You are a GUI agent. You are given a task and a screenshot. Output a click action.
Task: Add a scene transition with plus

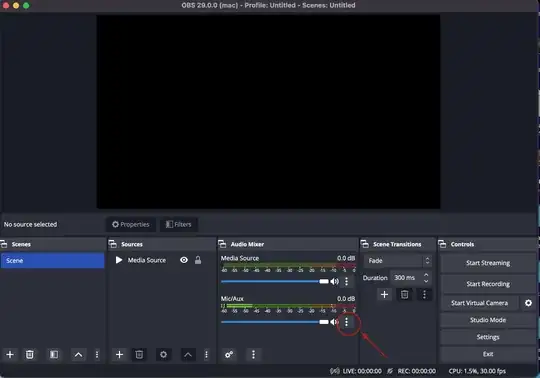coord(385,294)
